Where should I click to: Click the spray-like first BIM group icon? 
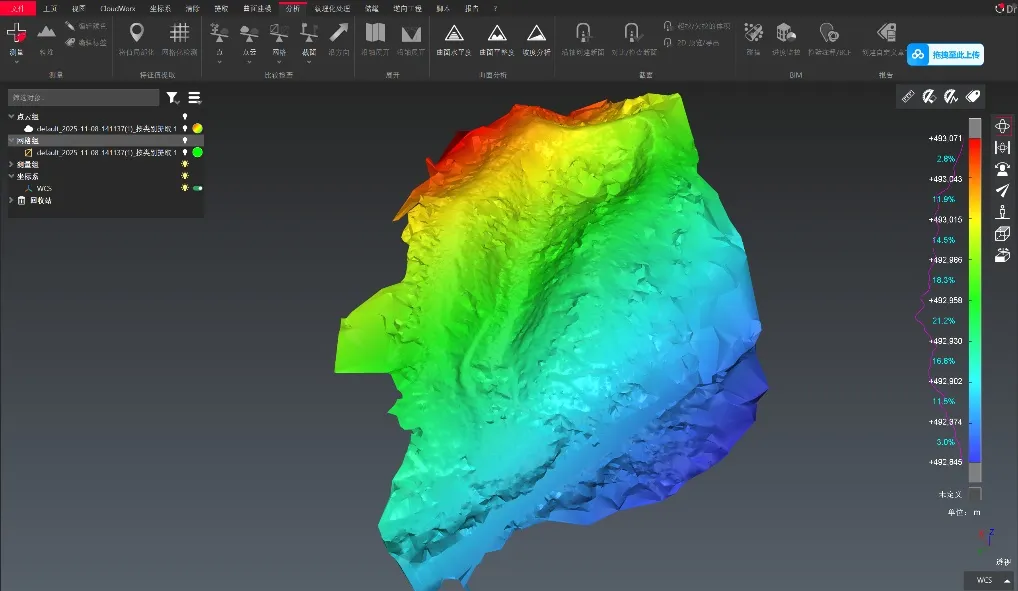[x=753, y=32]
